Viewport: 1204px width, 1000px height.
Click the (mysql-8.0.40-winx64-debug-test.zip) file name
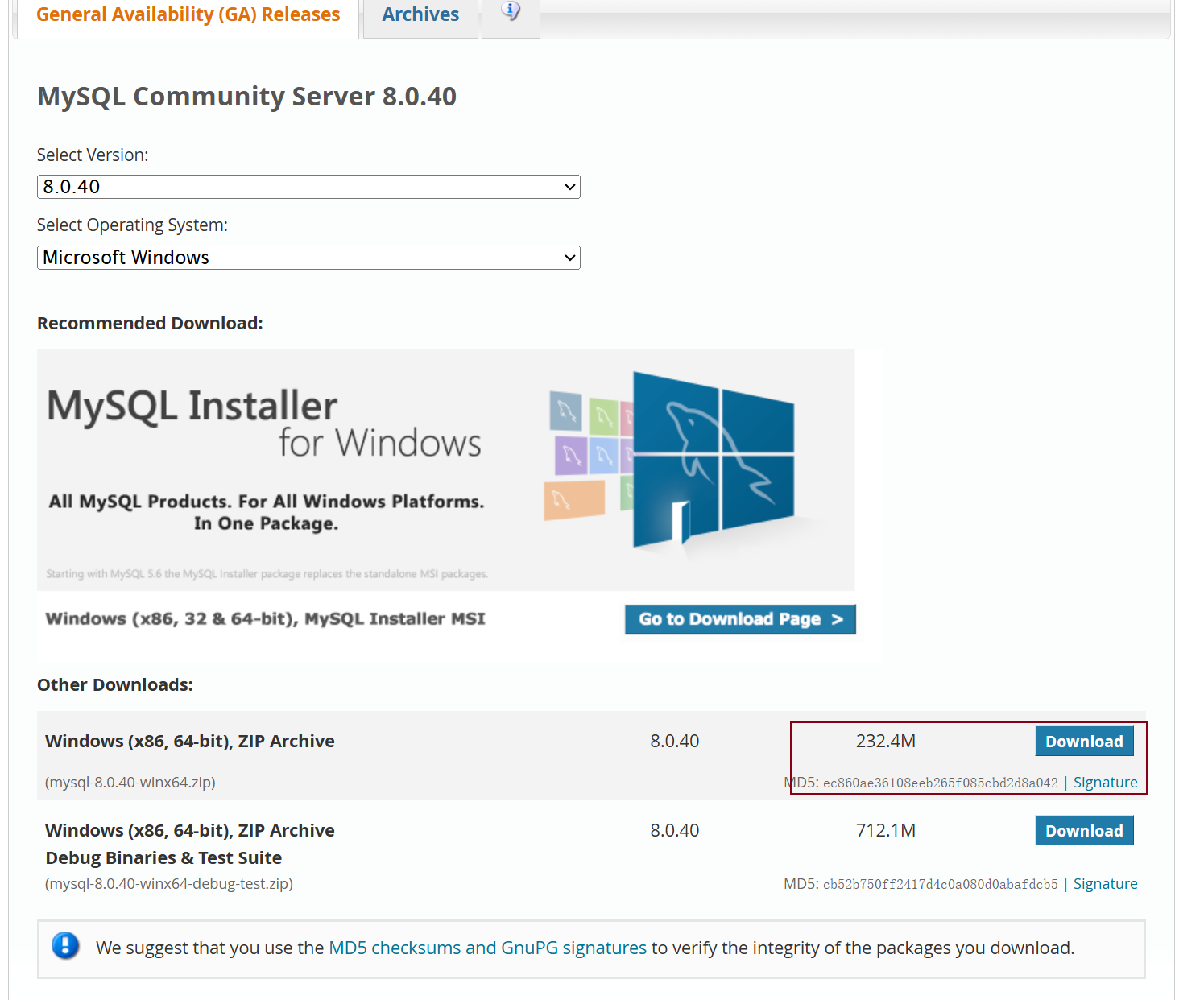[169, 884]
